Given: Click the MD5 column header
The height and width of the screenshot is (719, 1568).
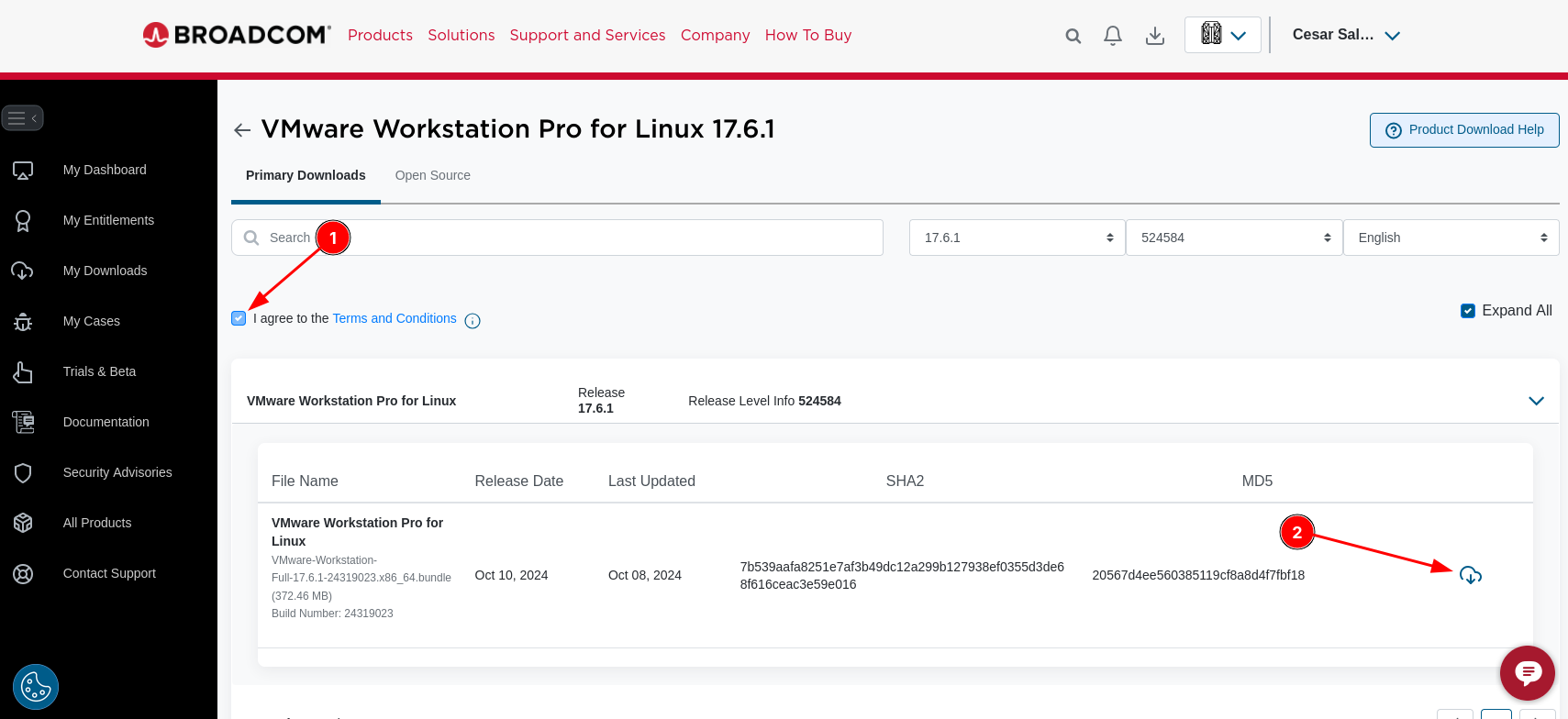Looking at the screenshot, I should [x=1257, y=481].
